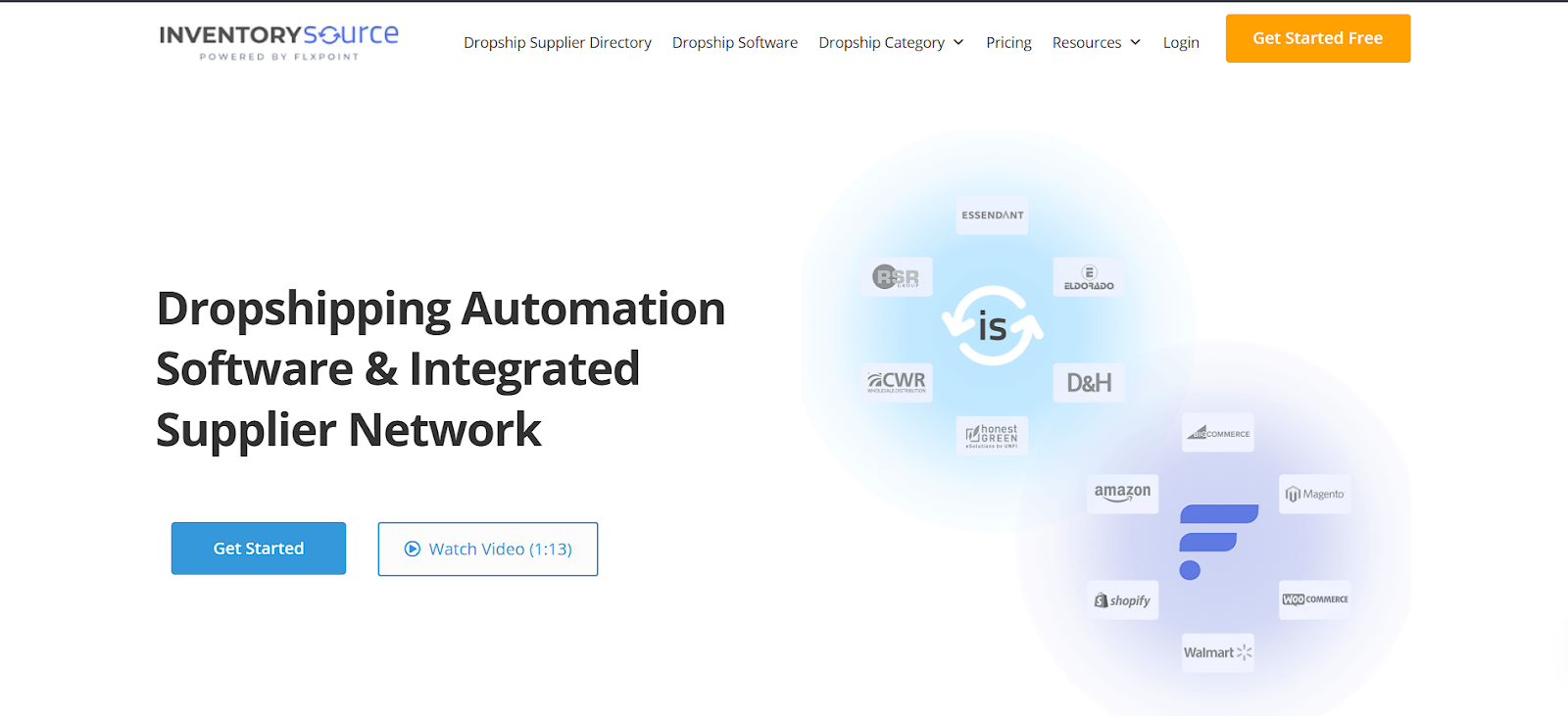
Task: Go to the Pricing page
Action: pyautogui.click(x=1008, y=42)
